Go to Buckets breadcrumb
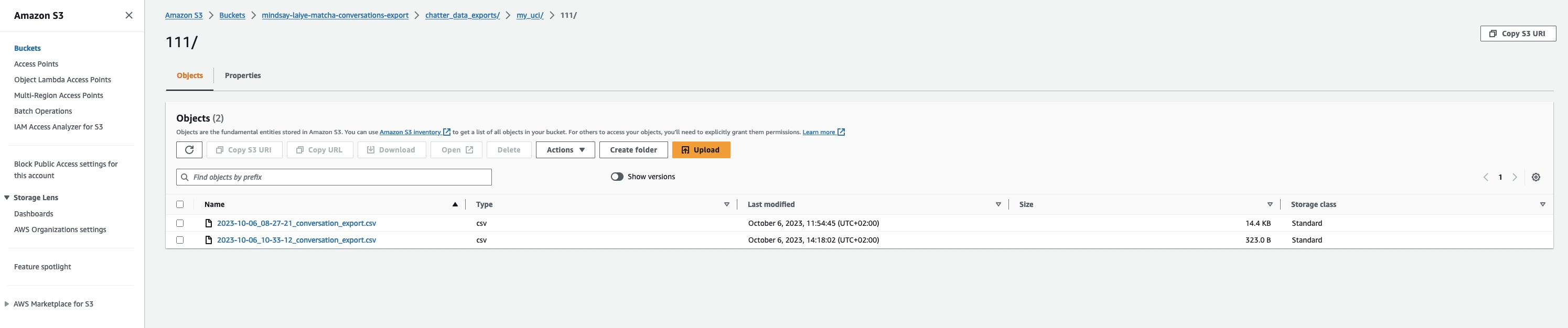Viewport: 1568px width, 328px height. (232, 15)
